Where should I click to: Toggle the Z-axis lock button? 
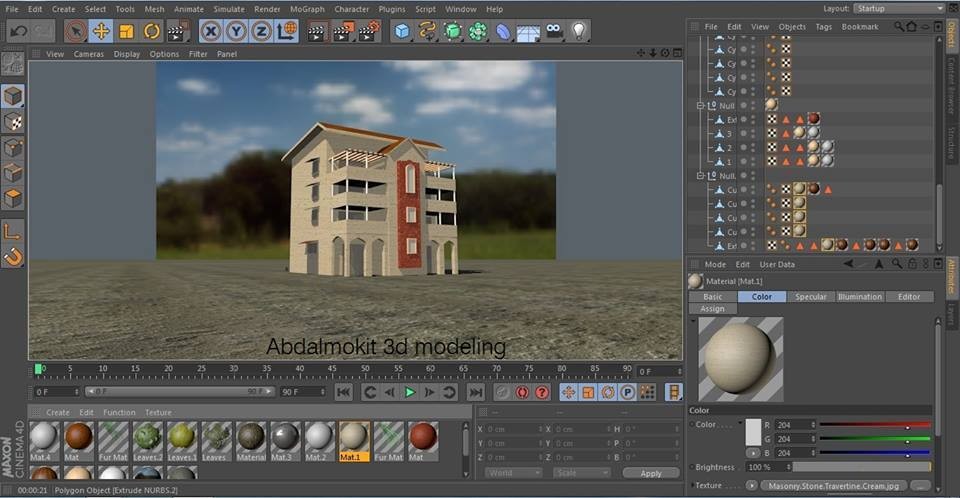[x=261, y=31]
